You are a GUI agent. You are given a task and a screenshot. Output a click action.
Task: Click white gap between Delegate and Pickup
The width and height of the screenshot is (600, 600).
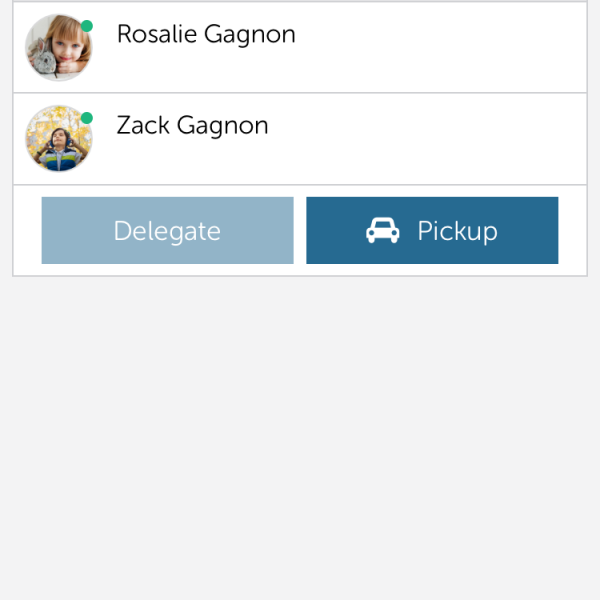pyautogui.click(x=300, y=230)
